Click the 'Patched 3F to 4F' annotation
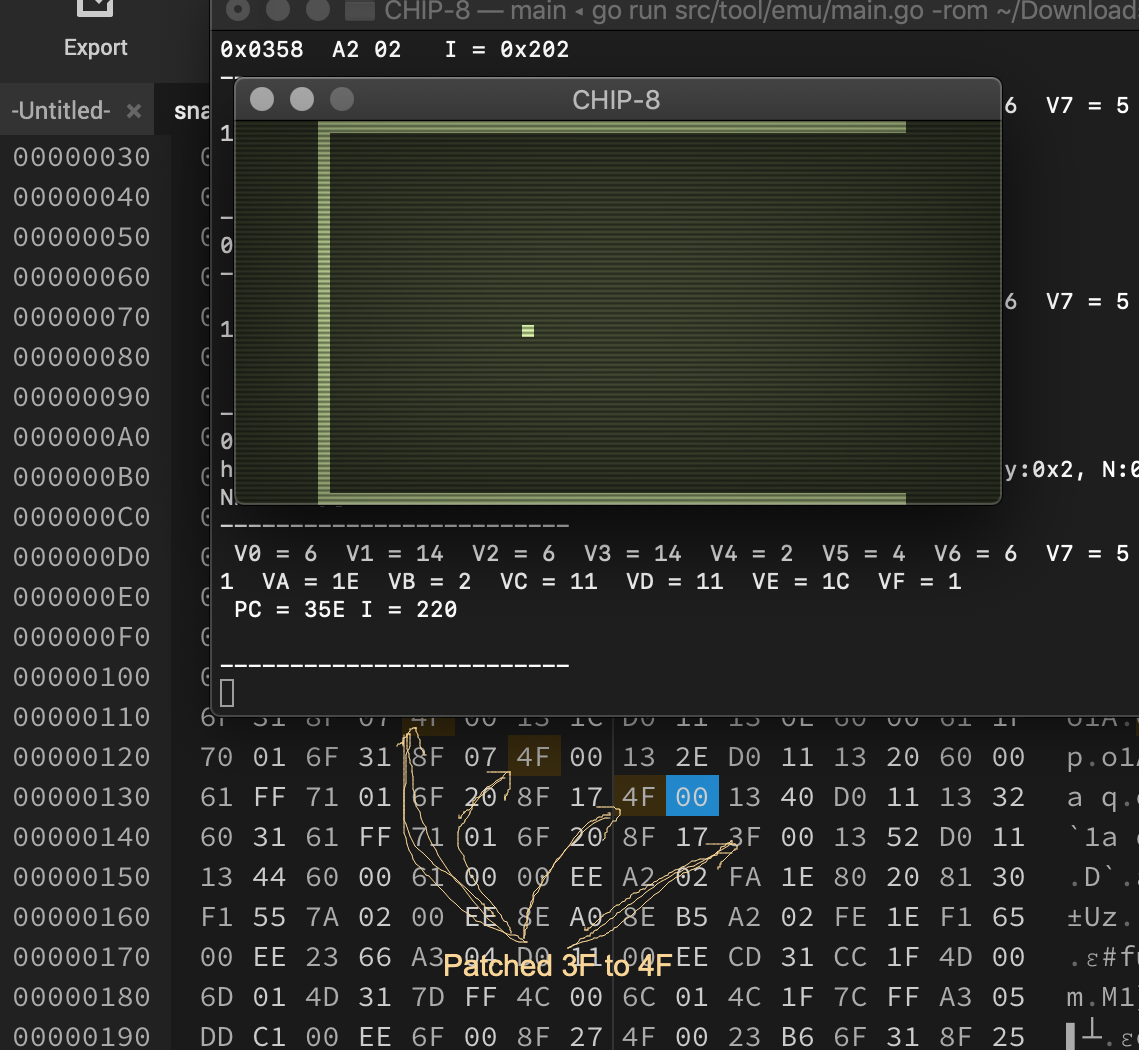The height and width of the screenshot is (1050, 1139). tap(557, 966)
